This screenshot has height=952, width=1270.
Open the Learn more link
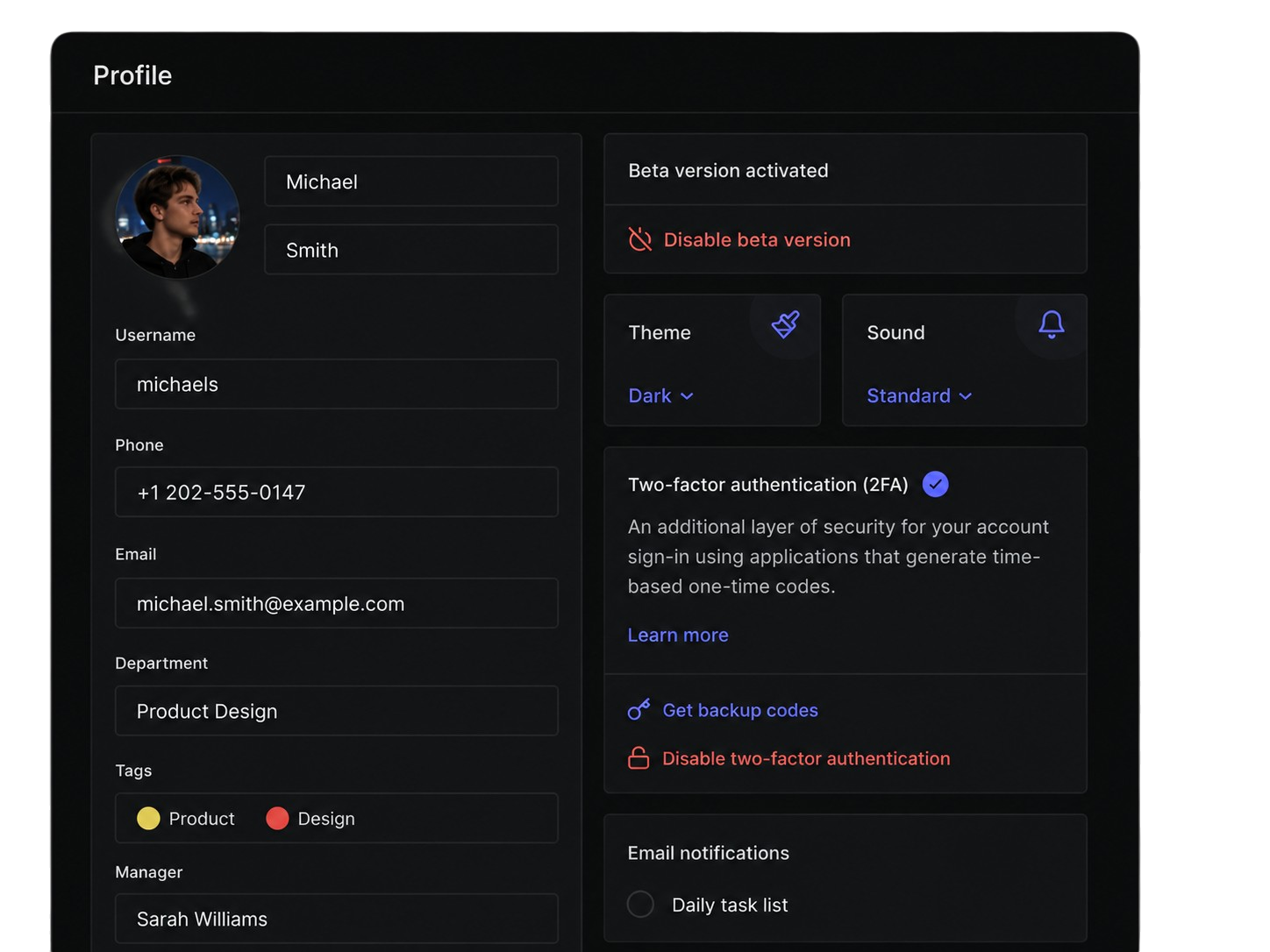(x=678, y=635)
